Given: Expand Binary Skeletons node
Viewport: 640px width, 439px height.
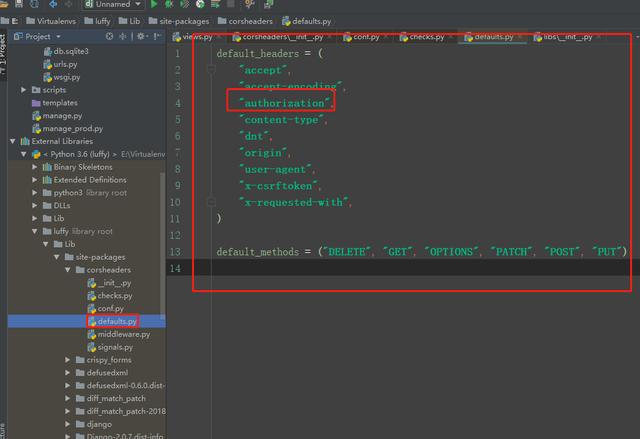Looking at the screenshot, I should pyautogui.click(x=35, y=167).
